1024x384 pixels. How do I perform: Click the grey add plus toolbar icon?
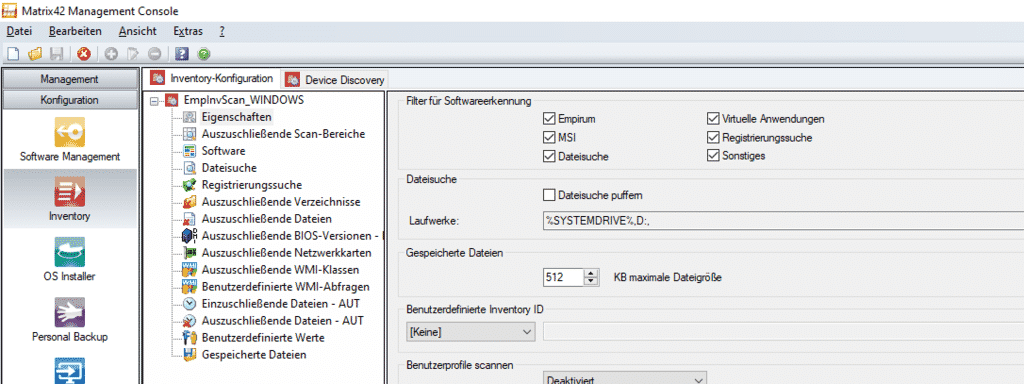[x=112, y=54]
